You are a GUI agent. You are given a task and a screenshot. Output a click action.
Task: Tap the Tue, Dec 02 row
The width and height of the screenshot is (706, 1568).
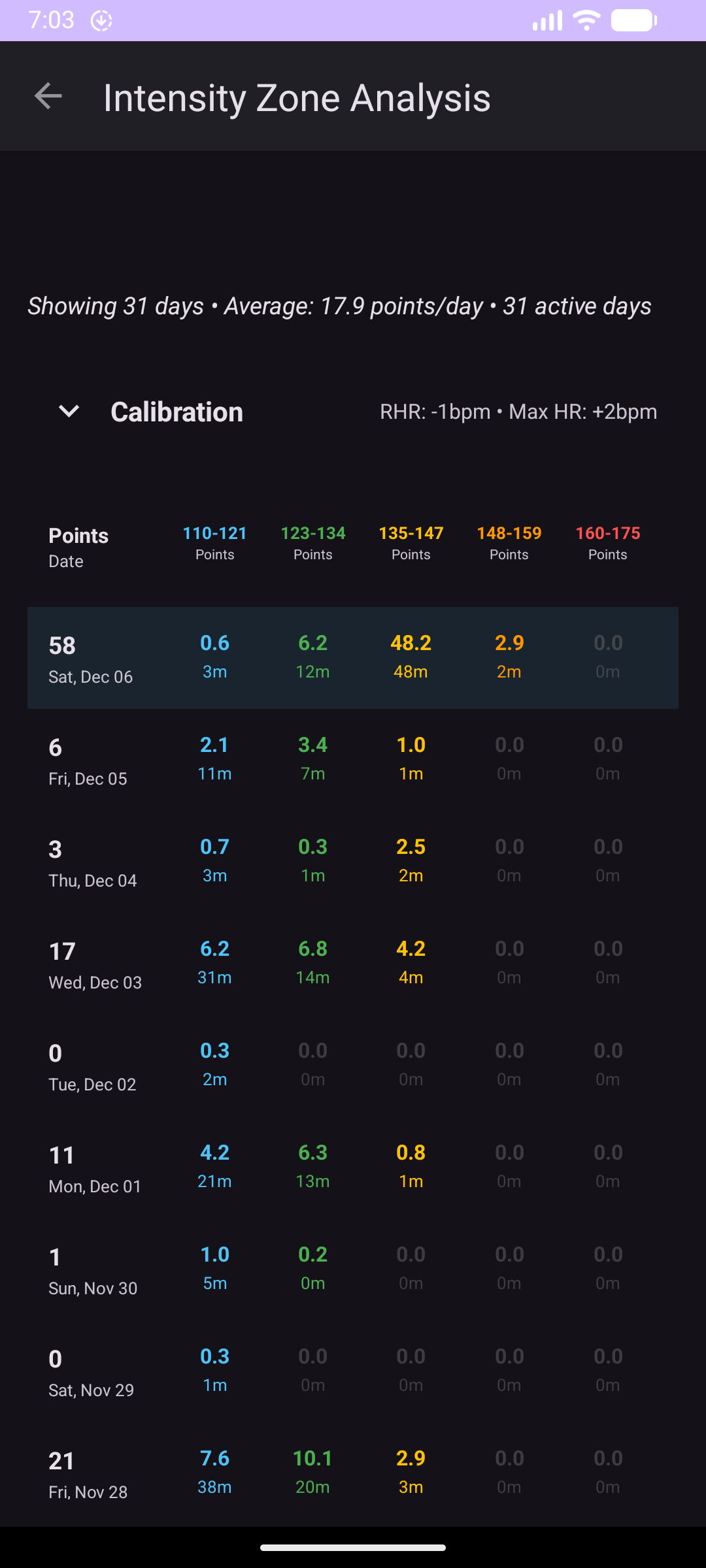(x=353, y=1066)
